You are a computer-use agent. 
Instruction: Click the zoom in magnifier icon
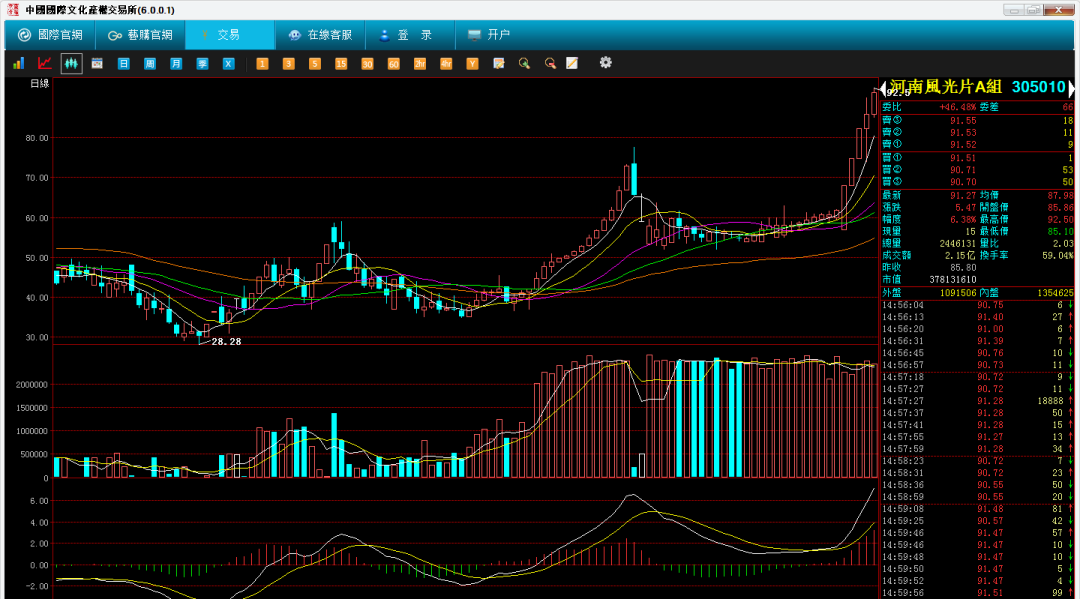point(524,63)
